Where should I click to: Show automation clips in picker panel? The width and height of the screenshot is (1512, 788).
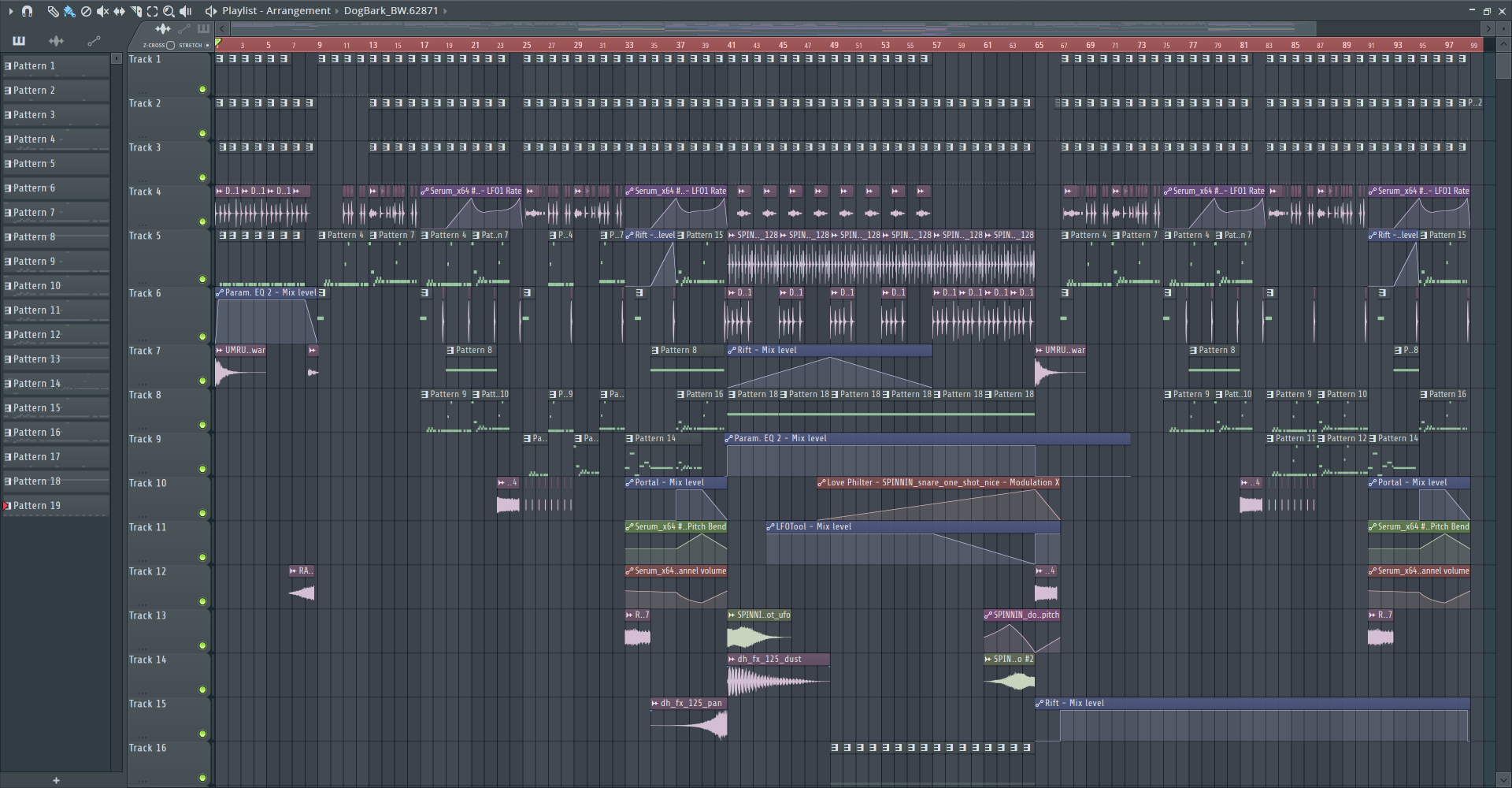tap(94, 41)
